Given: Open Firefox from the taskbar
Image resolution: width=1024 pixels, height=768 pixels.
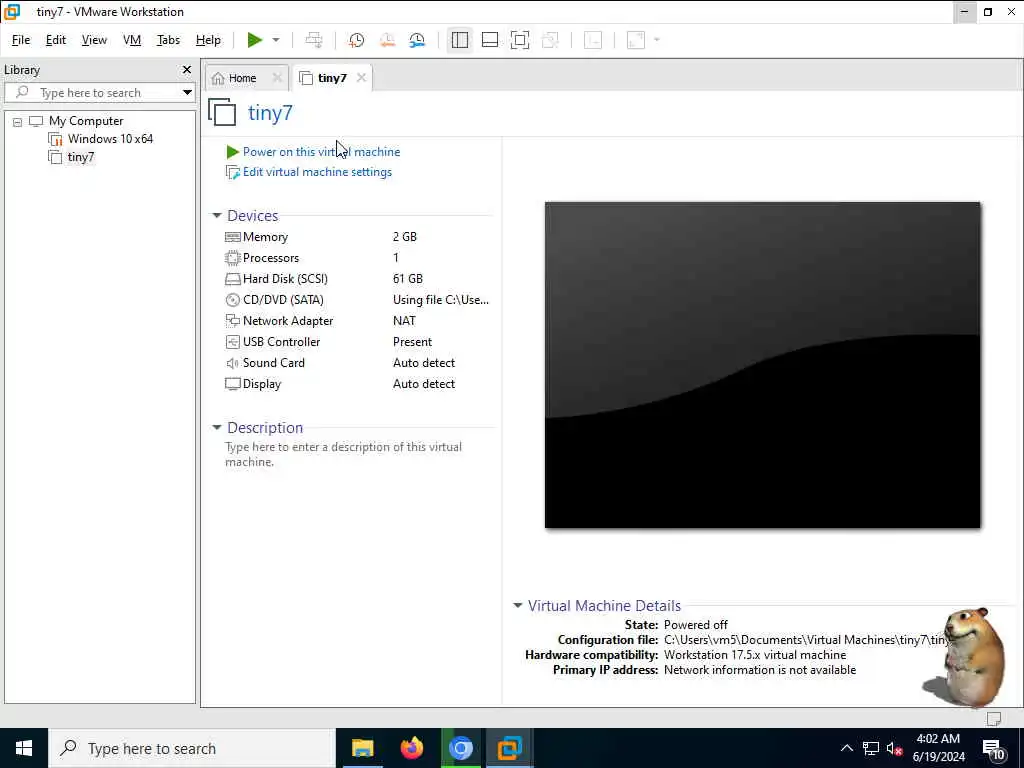Looking at the screenshot, I should pyautogui.click(x=411, y=748).
